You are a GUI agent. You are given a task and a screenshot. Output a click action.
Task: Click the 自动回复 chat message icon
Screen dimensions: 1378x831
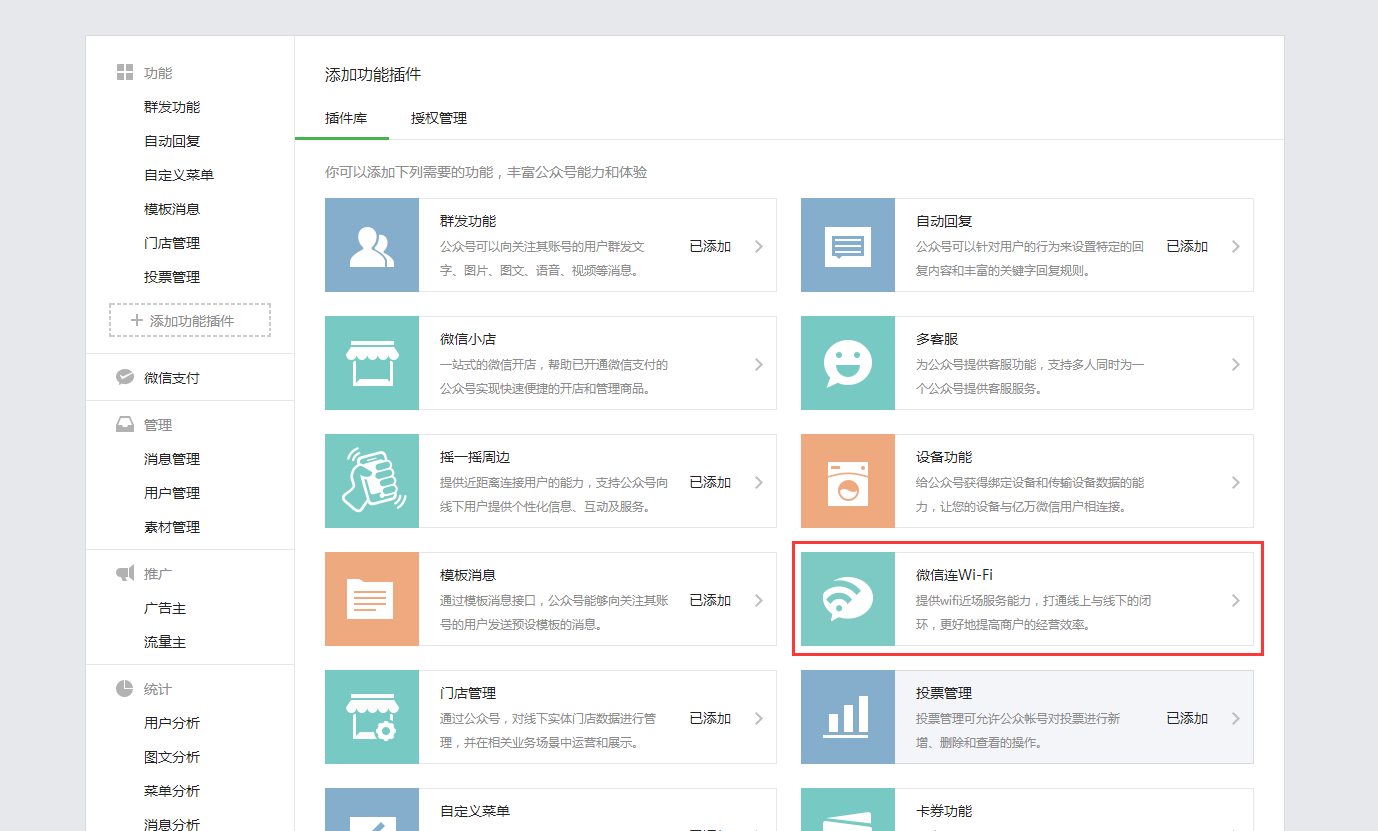[848, 245]
